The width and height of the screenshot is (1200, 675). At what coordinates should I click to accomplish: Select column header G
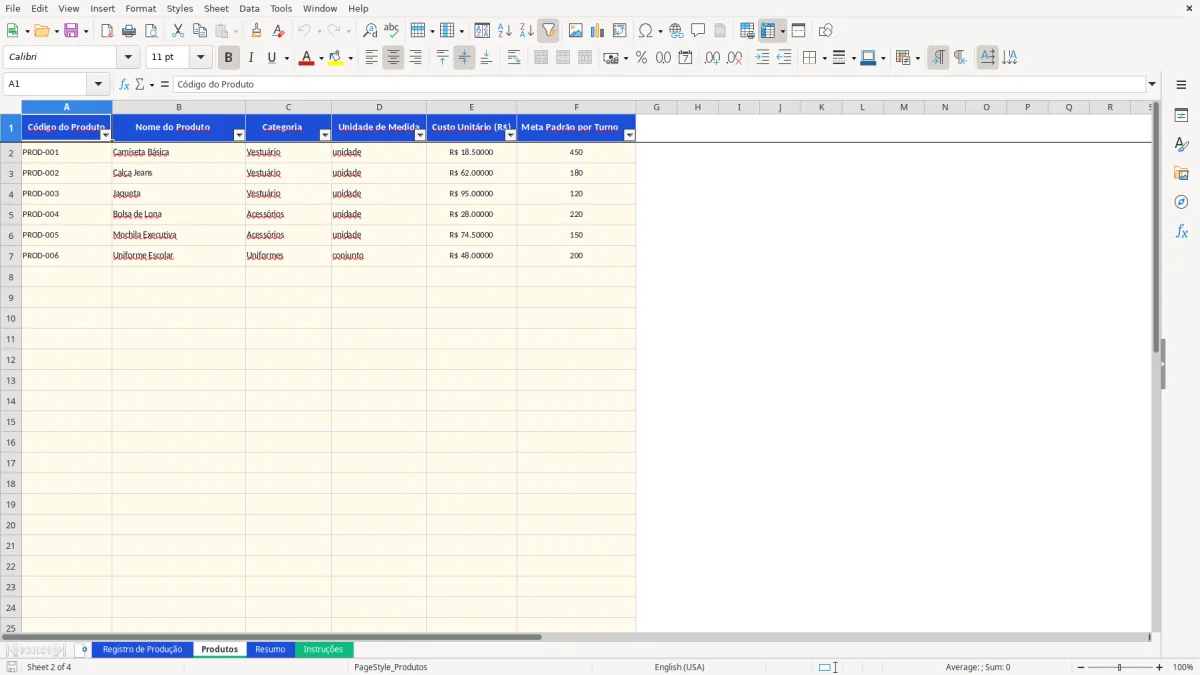click(x=656, y=107)
